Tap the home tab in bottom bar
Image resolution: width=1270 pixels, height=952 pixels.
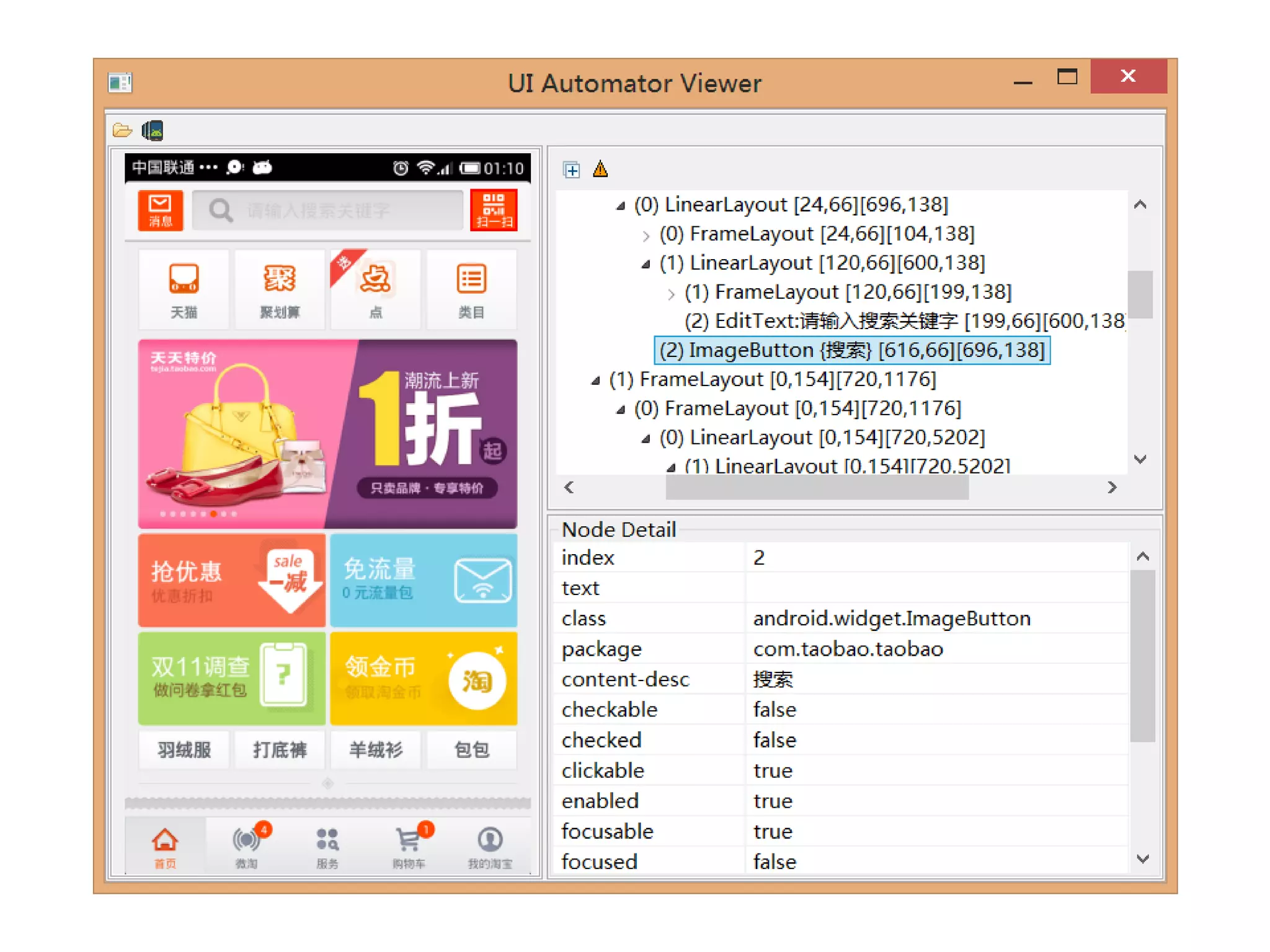[x=165, y=845]
